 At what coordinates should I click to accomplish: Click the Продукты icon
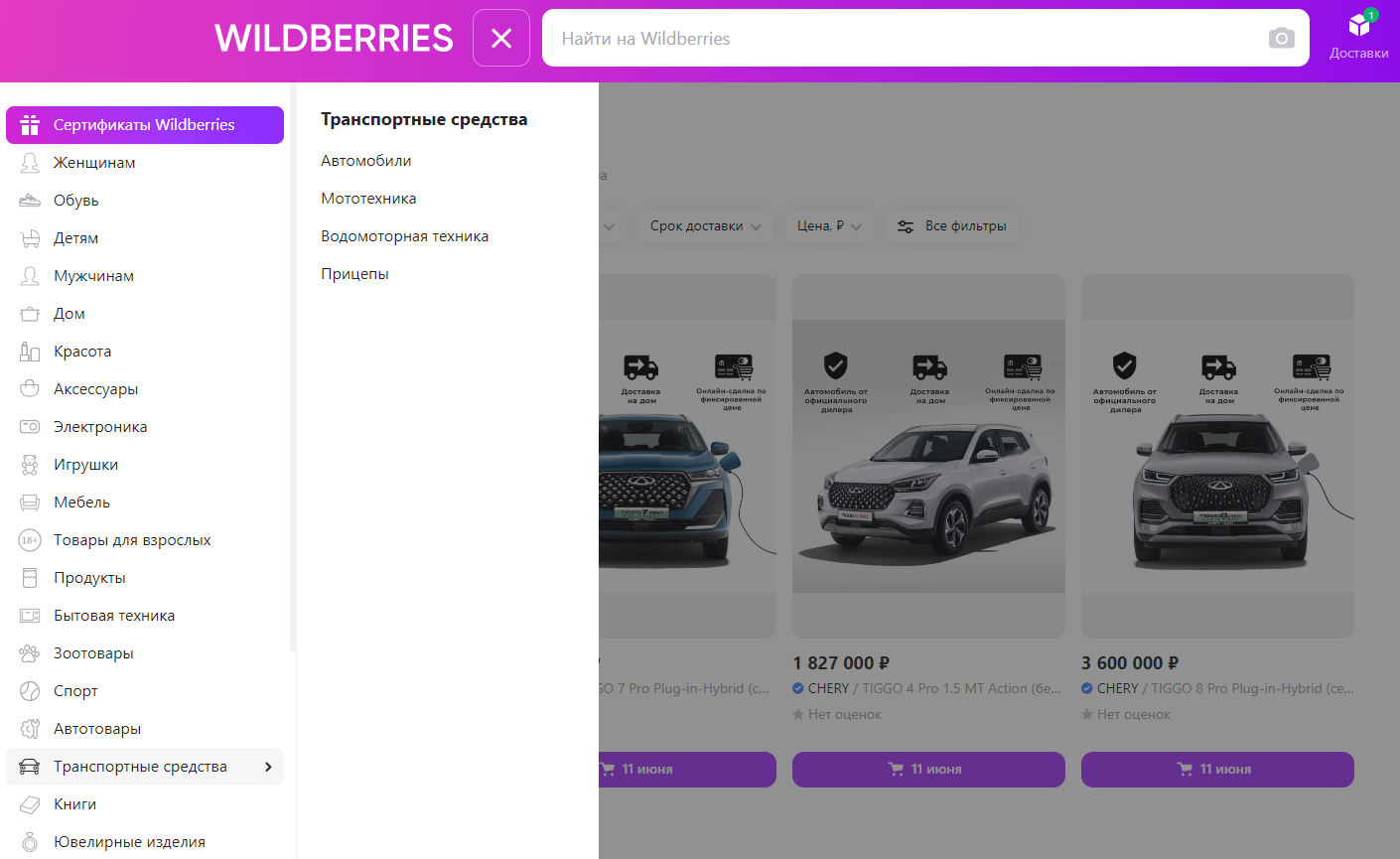point(30,578)
